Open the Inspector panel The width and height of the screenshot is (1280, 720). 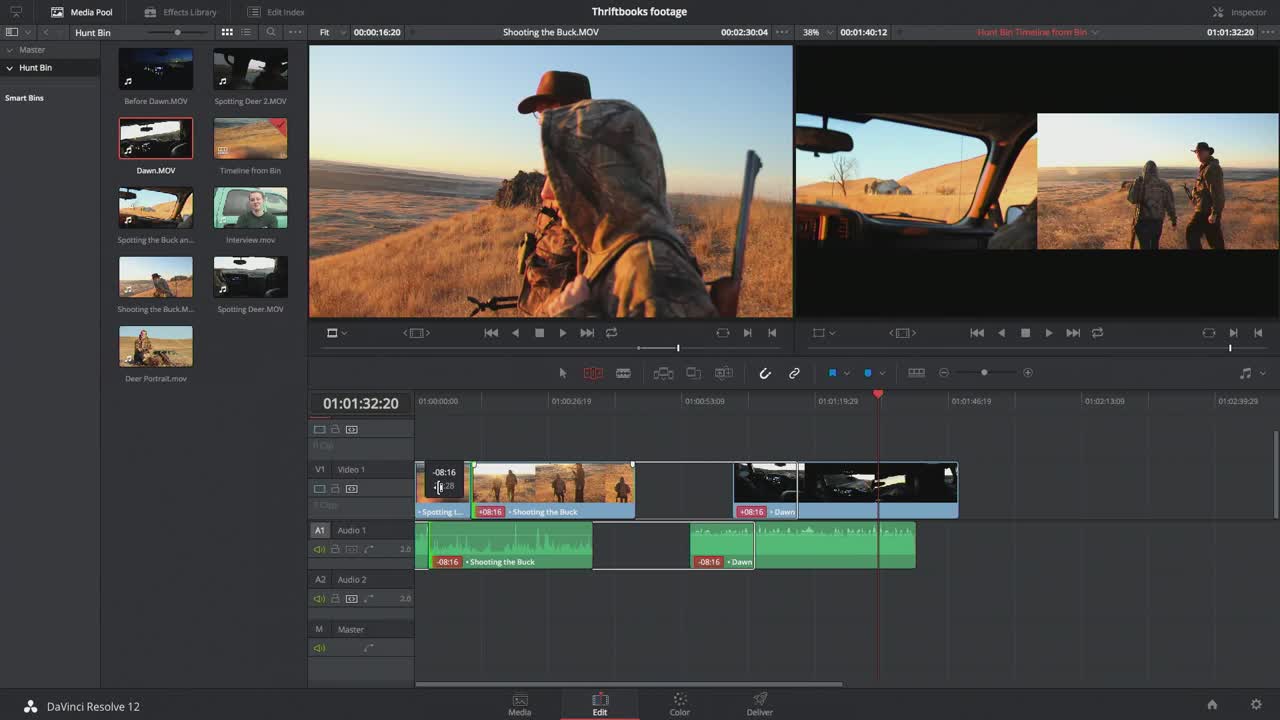pos(1240,12)
